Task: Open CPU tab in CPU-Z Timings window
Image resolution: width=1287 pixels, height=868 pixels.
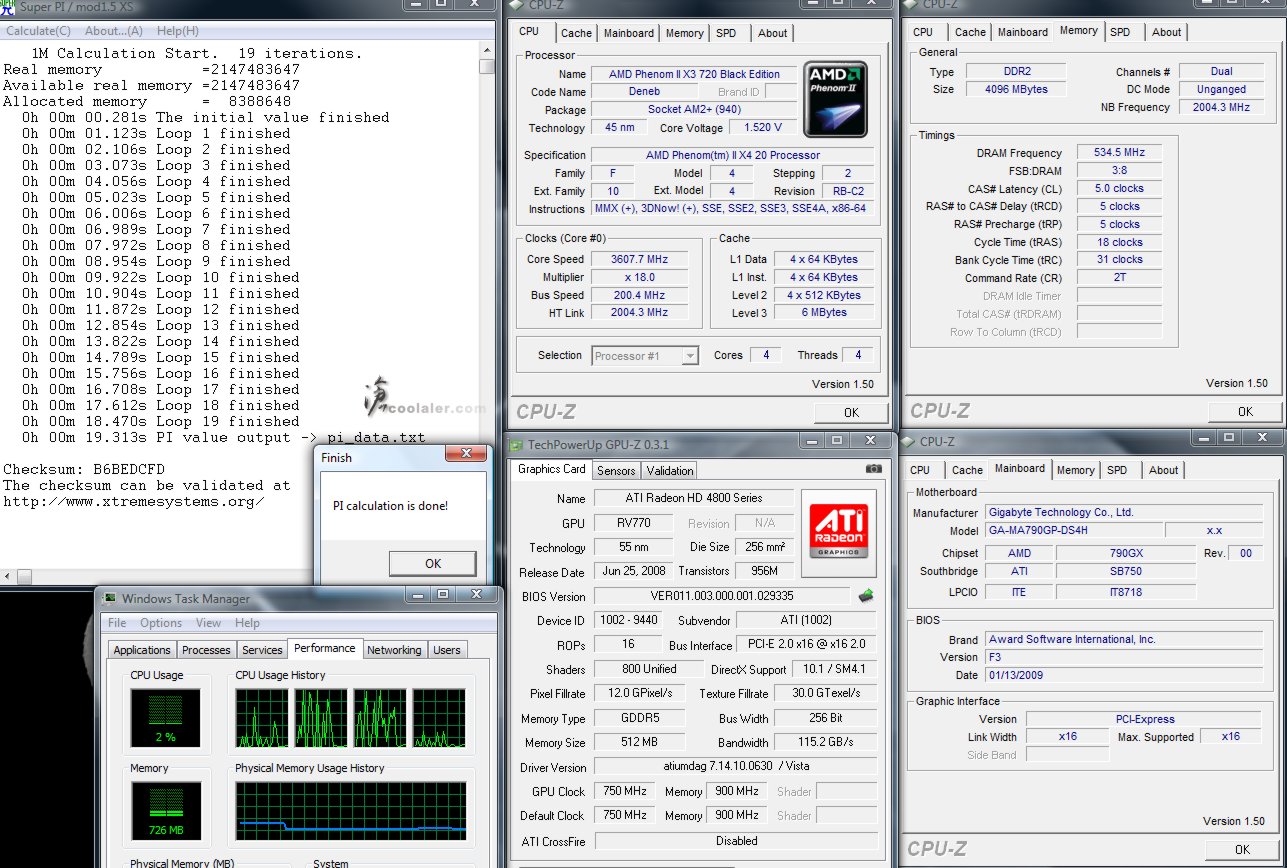Action: (x=922, y=32)
